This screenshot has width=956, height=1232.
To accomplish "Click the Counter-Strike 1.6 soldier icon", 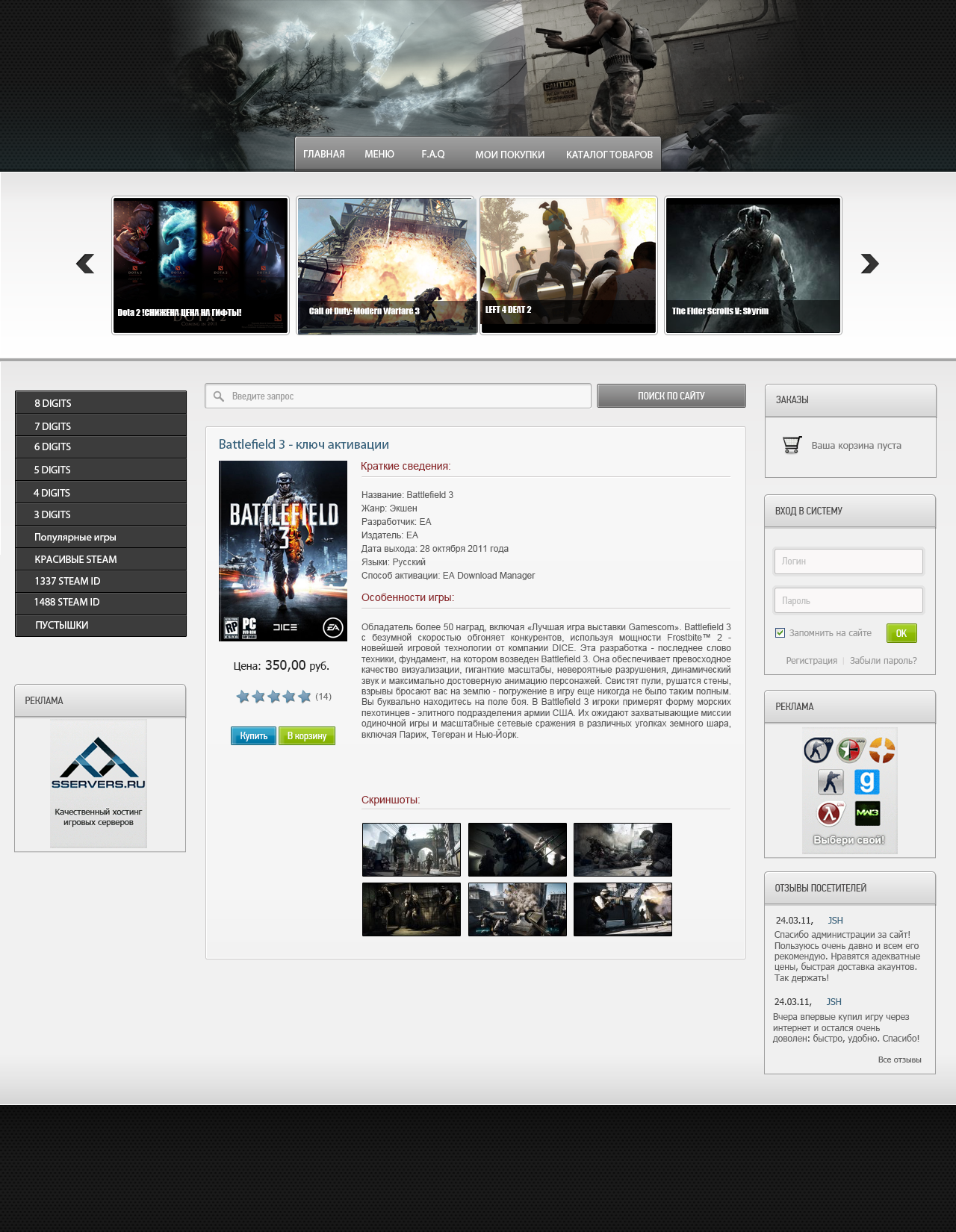I will click(x=831, y=783).
